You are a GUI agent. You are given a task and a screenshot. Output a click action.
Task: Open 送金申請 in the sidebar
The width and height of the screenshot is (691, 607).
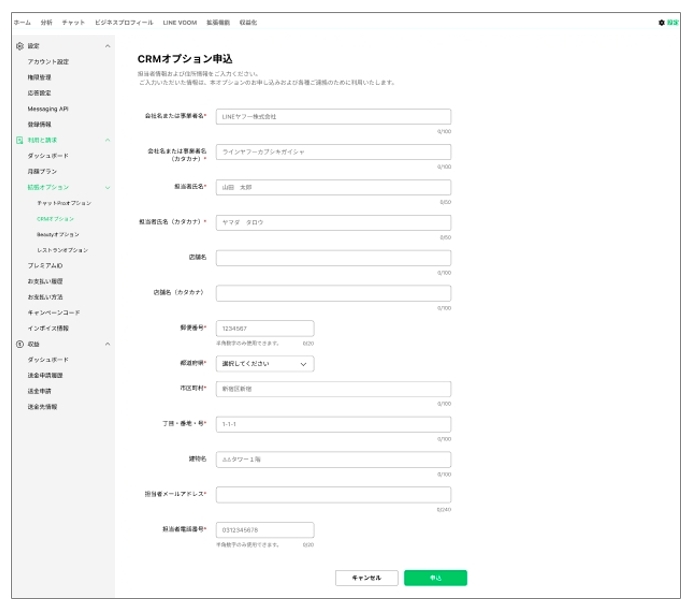[x=39, y=391]
